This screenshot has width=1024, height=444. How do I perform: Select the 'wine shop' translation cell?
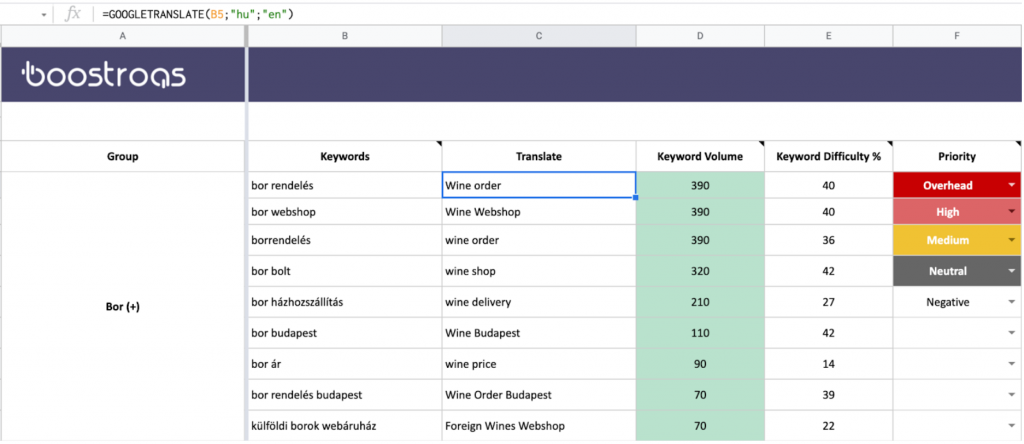539,271
